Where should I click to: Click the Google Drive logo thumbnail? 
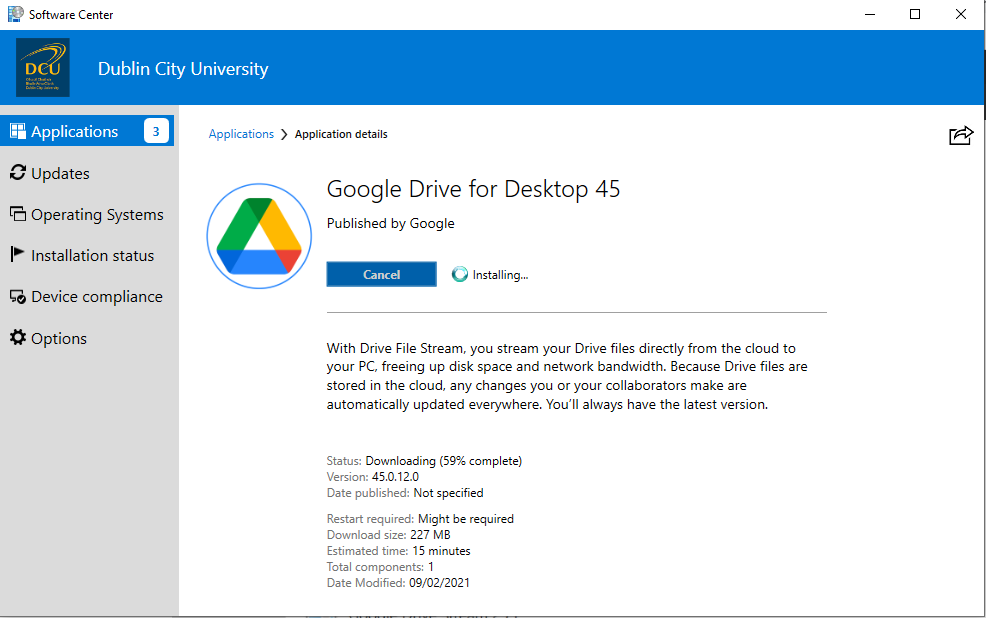pyautogui.click(x=259, y=236)
